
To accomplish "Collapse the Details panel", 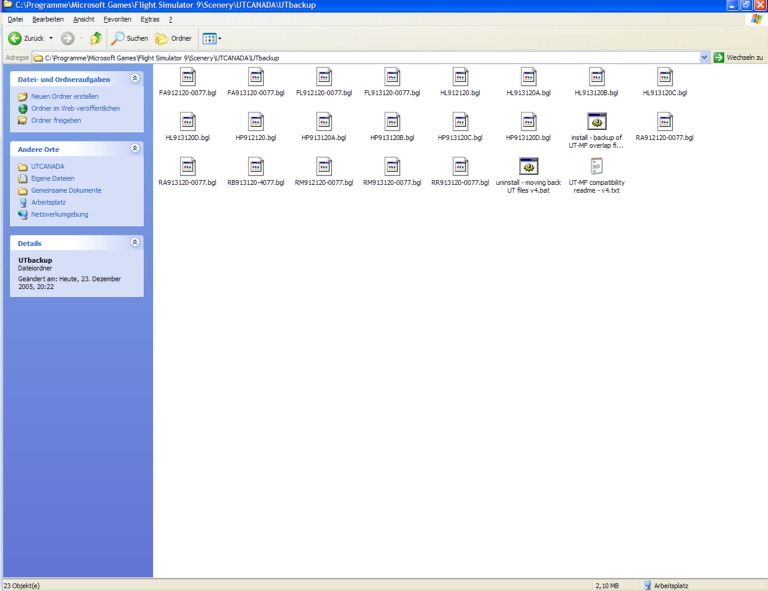I will point(135,242).
